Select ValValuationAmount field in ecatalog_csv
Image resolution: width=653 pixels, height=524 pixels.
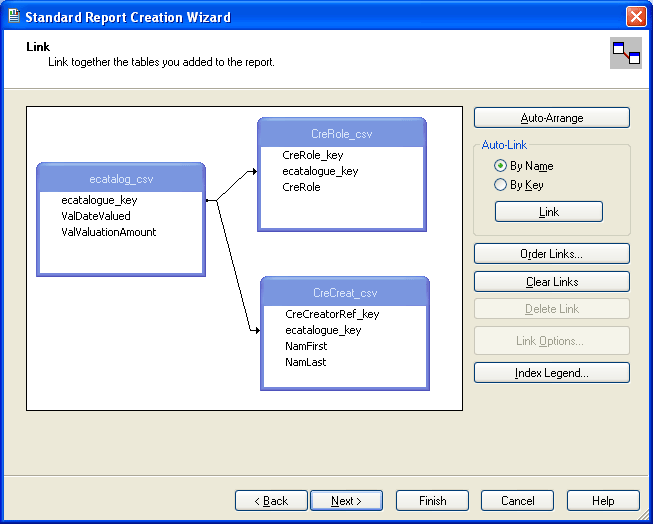109,232
